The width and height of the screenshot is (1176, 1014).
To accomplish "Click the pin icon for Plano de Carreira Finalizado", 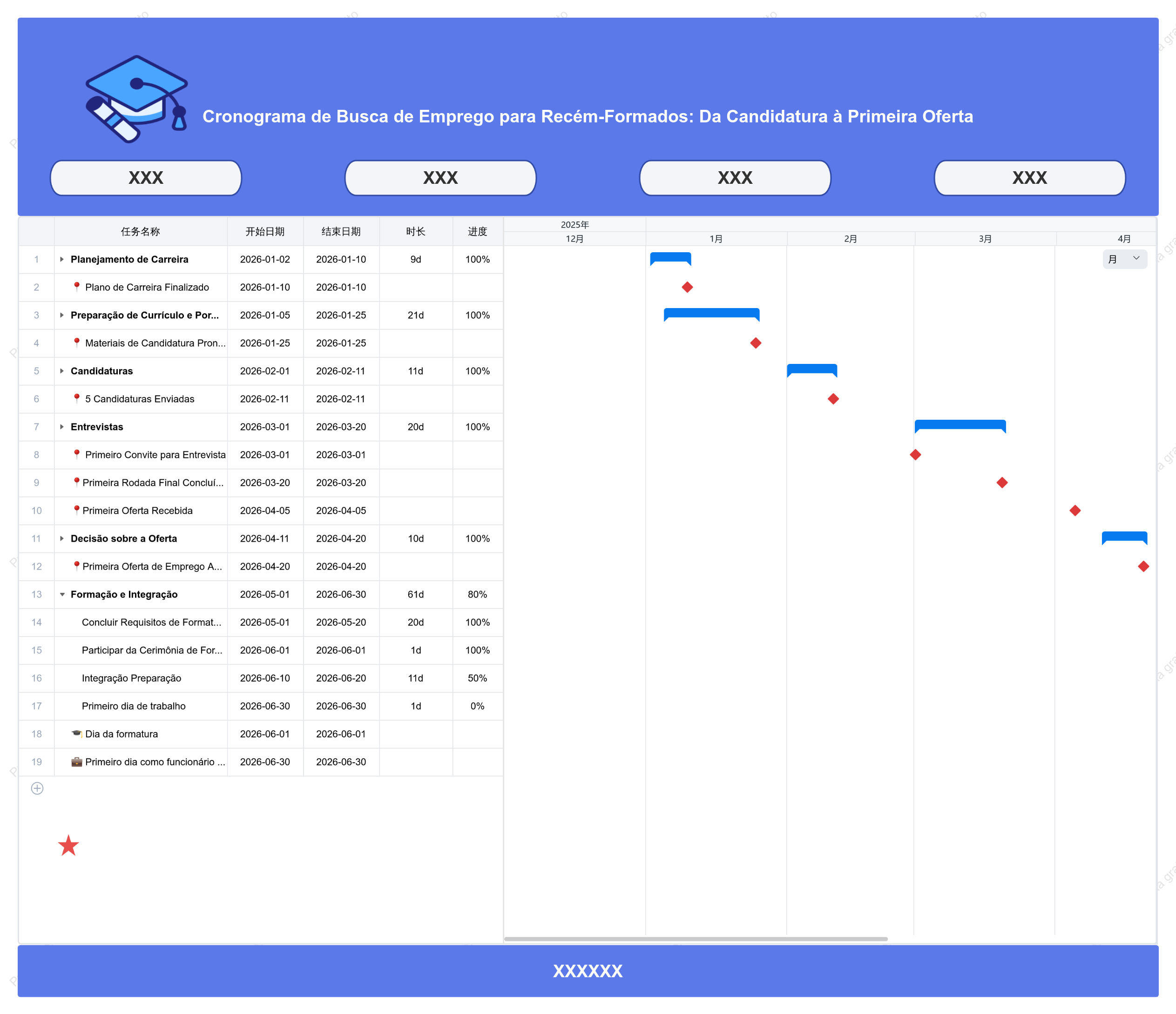I will (x=77, y=287).
